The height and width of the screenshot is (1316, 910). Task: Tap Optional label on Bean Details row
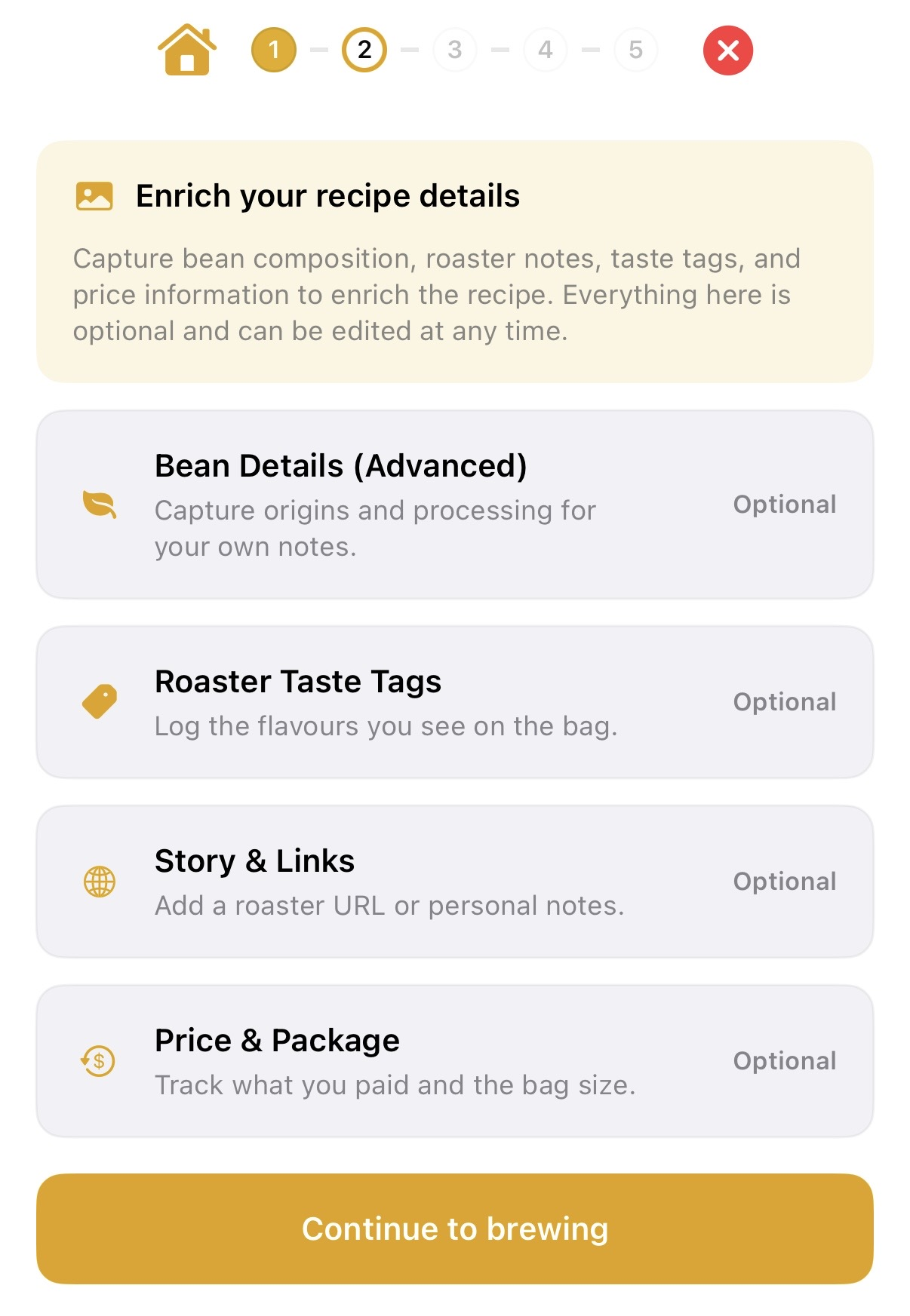click(x=785, y=505)
